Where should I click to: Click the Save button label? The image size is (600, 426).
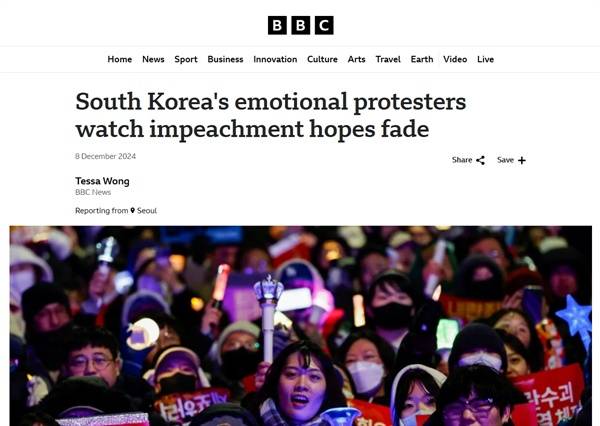click(505, 160)
